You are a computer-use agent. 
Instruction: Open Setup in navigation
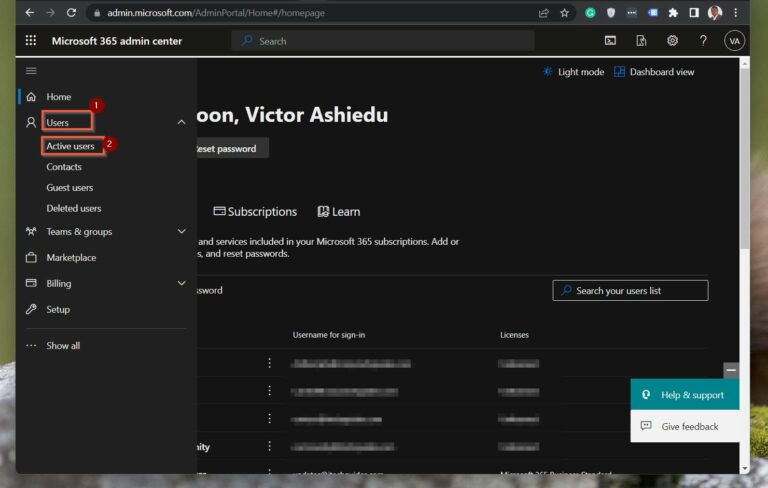click(x=58, y=309)
